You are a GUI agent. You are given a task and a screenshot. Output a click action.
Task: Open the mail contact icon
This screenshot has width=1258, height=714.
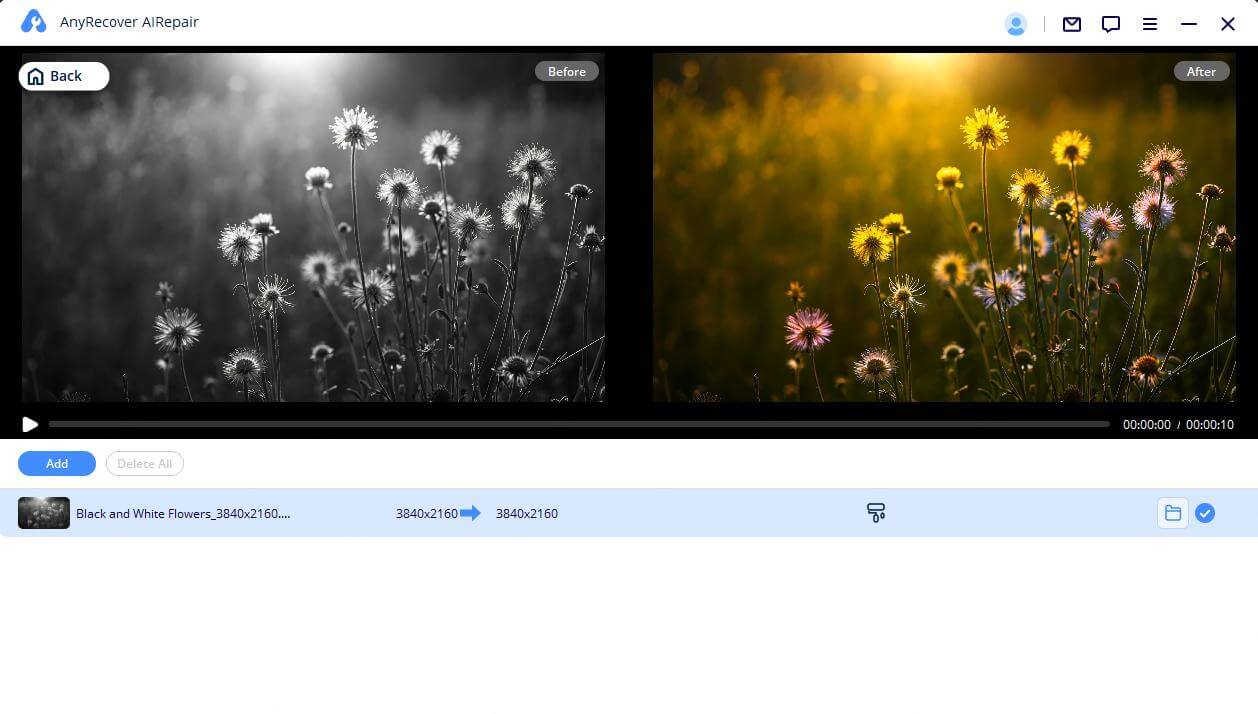coord(1071,24)
